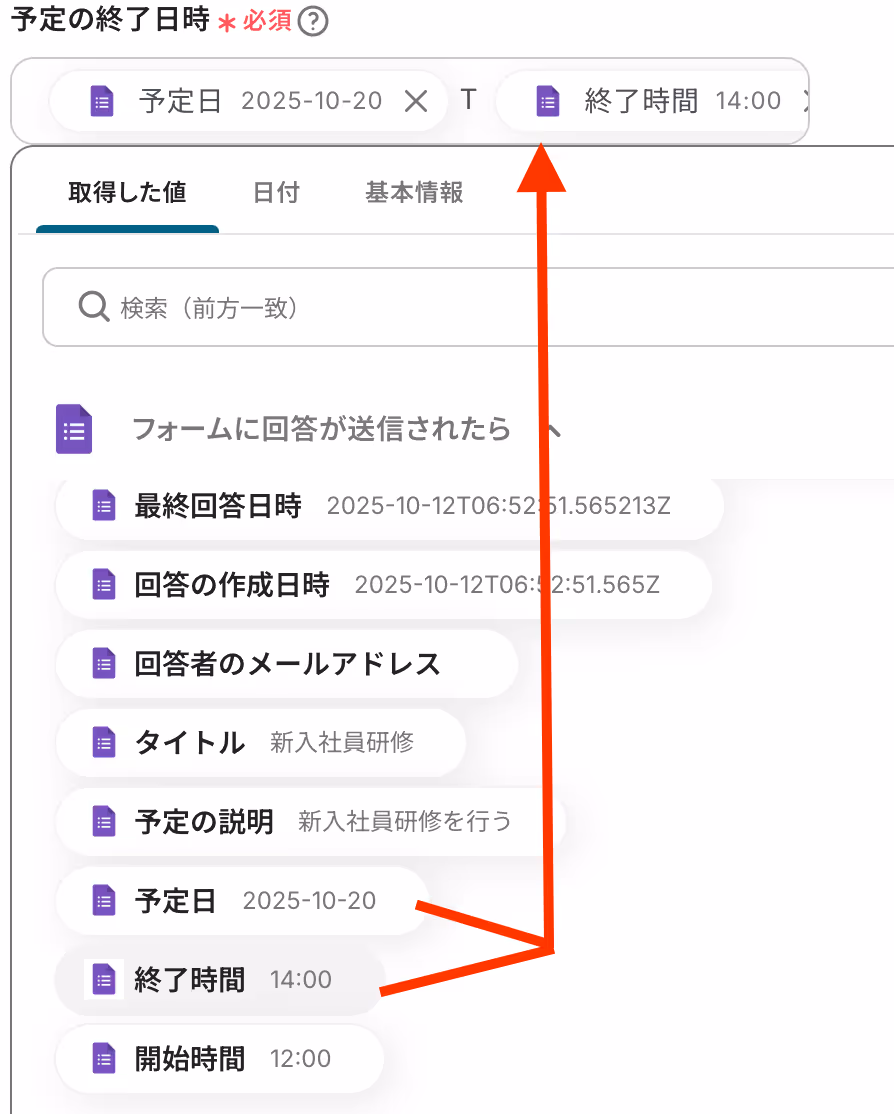Click form icon on 回答の作成日時 row

click(104, 585)
